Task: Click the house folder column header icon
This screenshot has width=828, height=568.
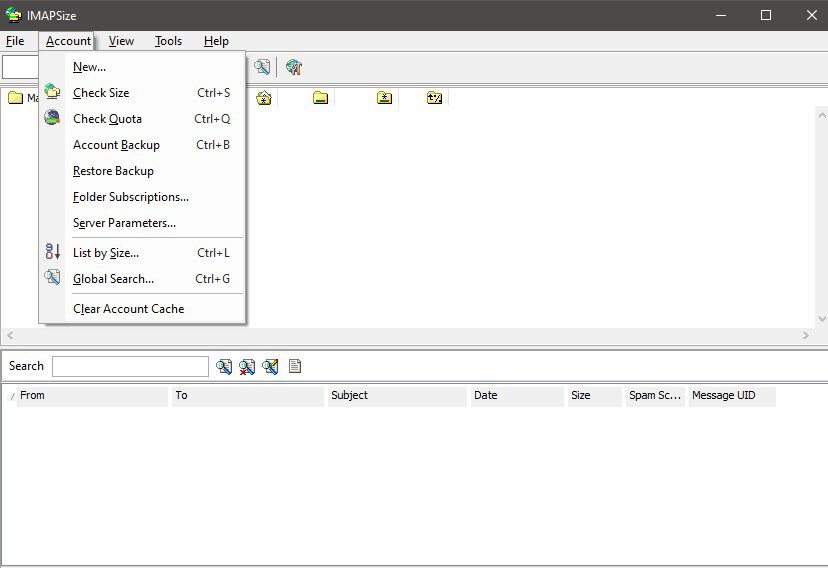Action: point(263,98)
